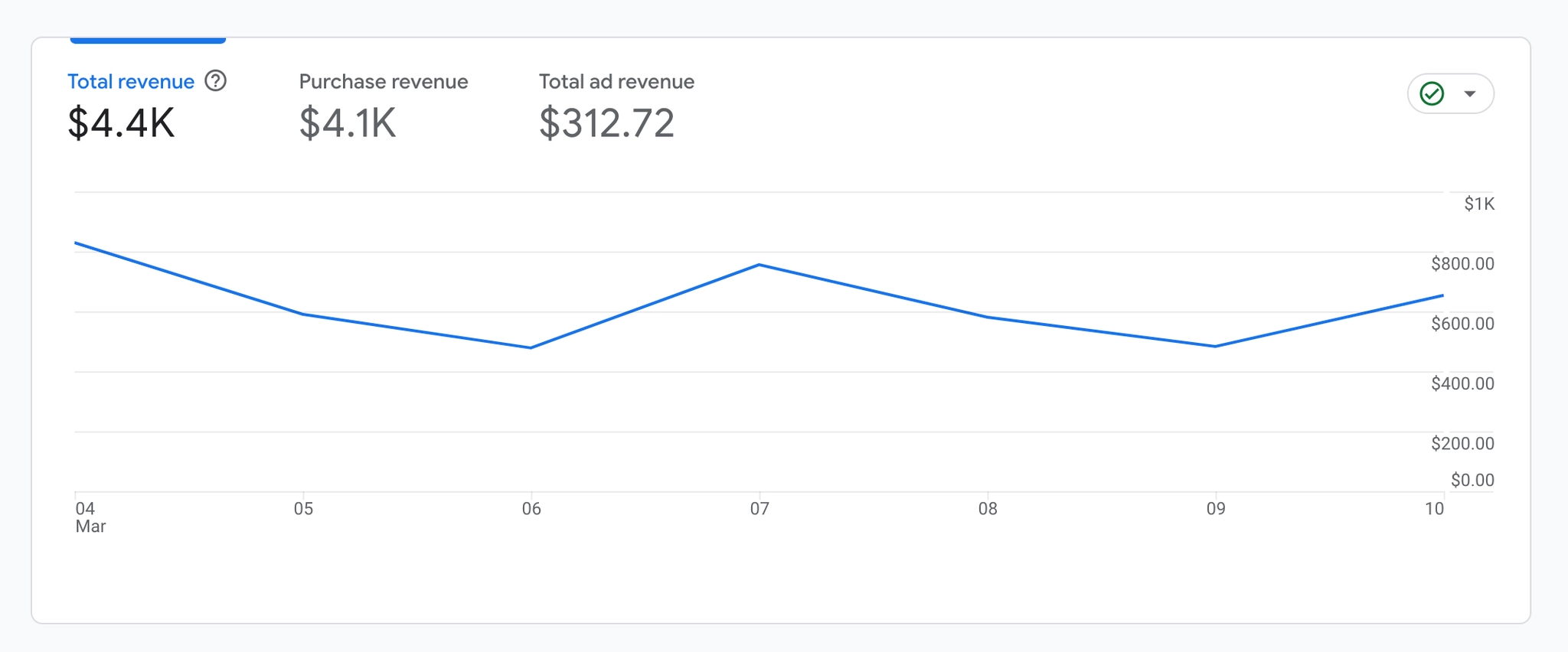The image size is (1568, 652).
Task: Click the chart line point above 04 Mar
Action: pos(76,243)
